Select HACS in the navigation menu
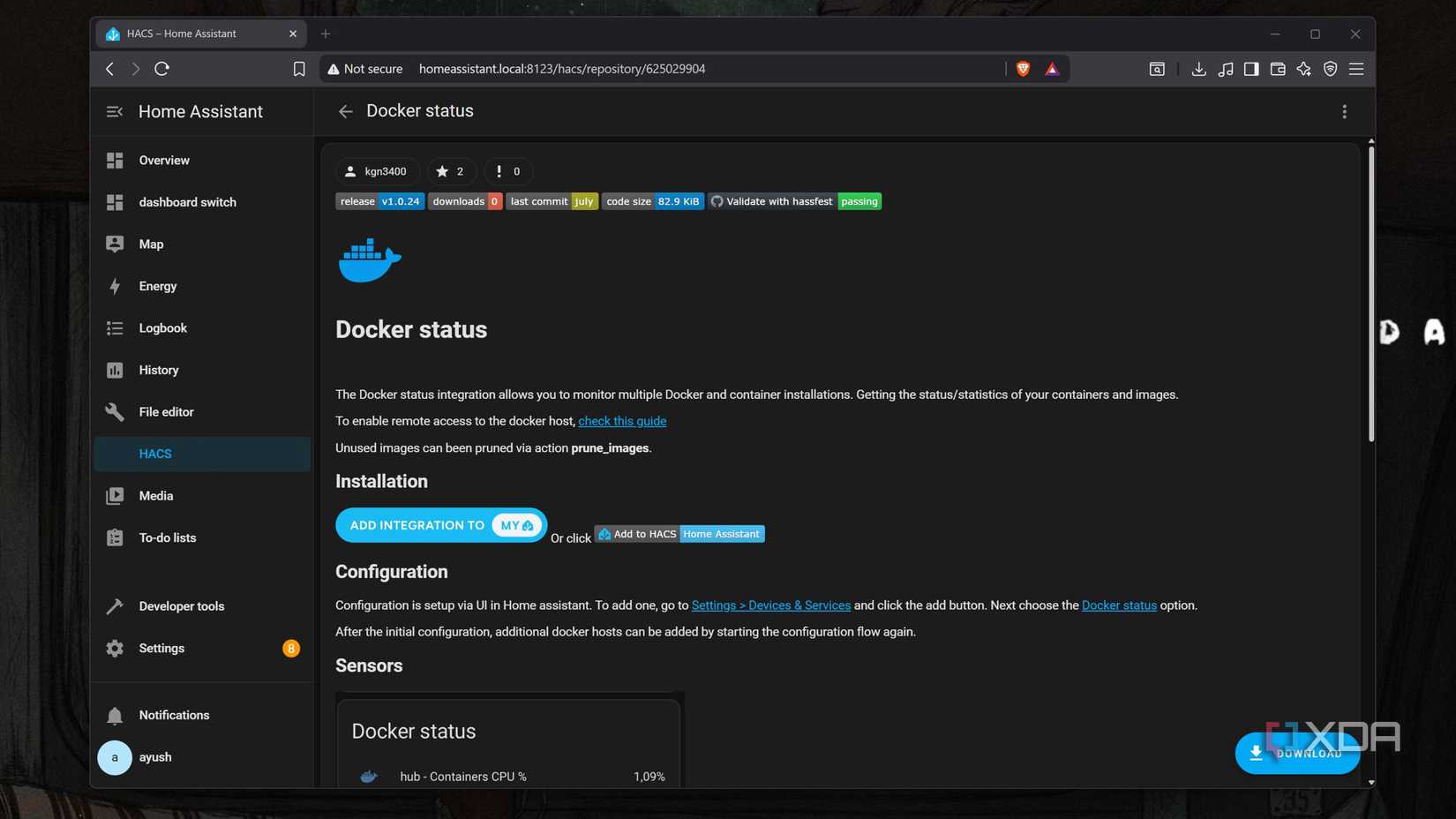 [155, 453]
